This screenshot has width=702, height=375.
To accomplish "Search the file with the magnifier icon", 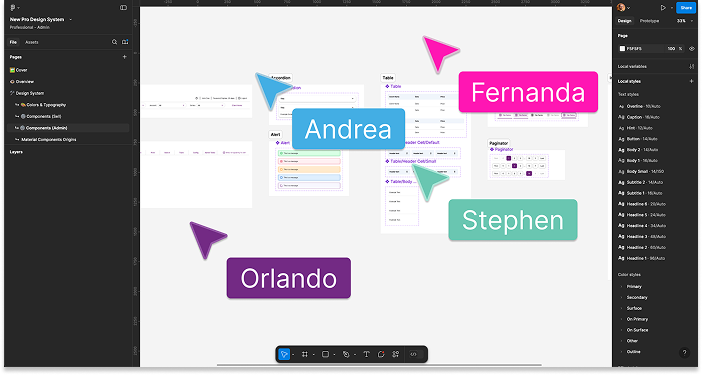I will point(114,42).
